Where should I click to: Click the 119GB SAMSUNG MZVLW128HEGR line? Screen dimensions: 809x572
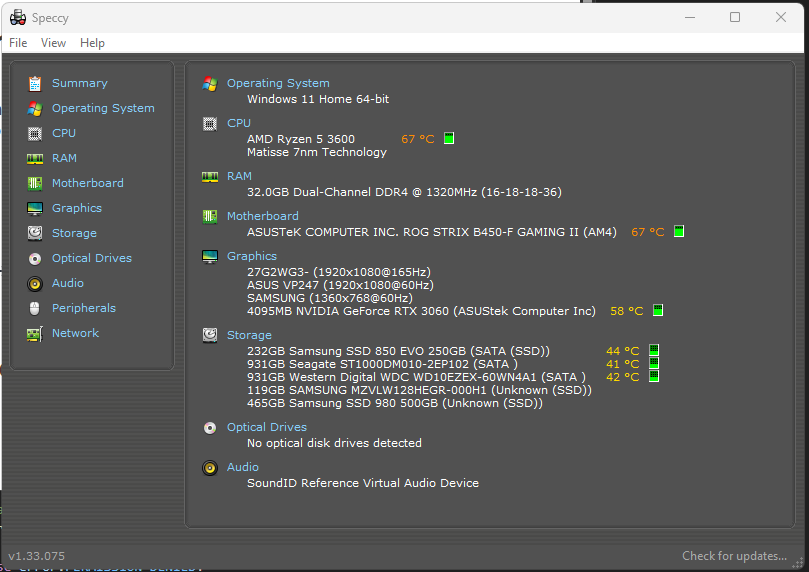click(419, 390)
